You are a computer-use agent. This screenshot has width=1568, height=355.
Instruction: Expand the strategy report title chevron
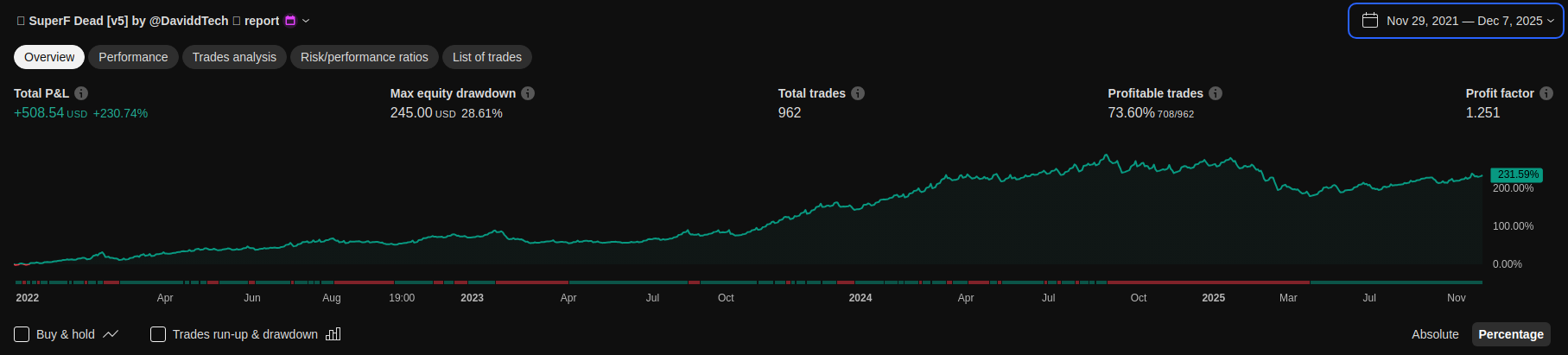tap(306, 21)
